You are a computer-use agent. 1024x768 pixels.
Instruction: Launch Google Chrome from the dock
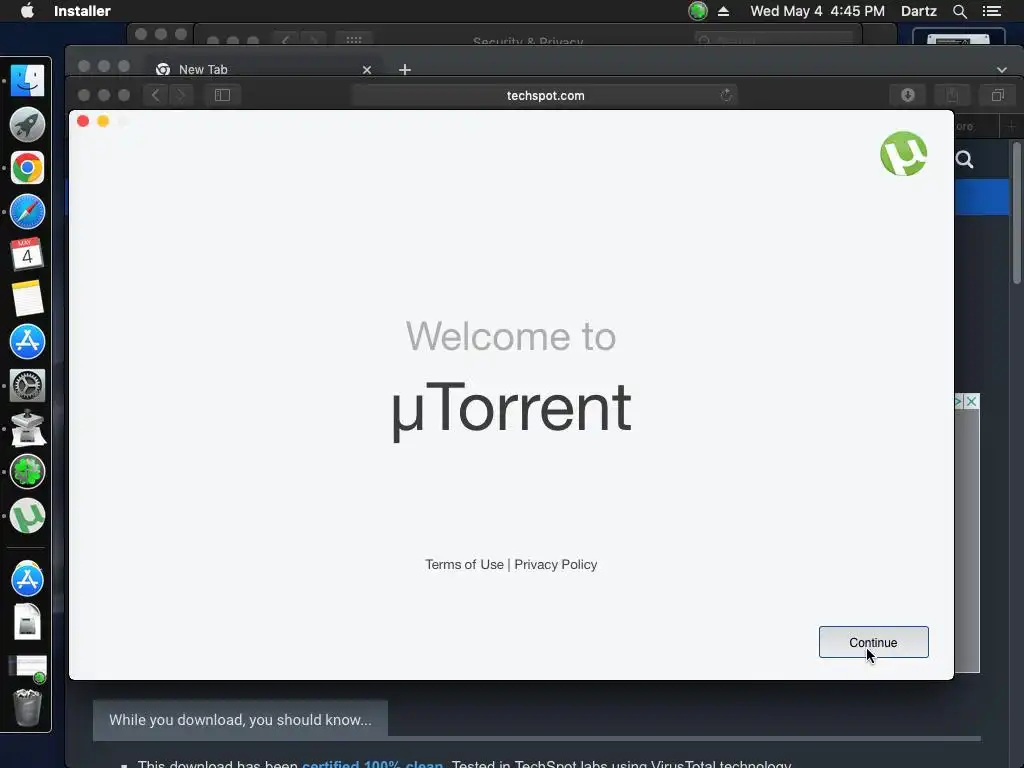pyautogui.click(x=27, y=168)
